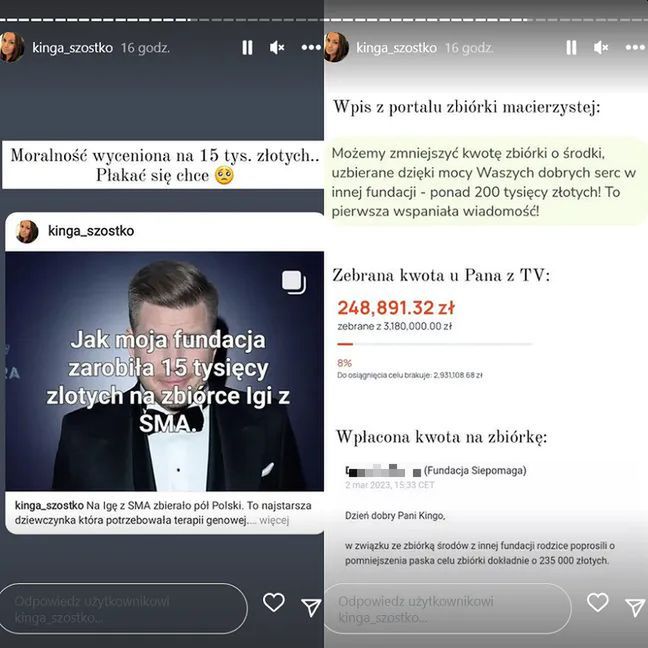Click the reply field on left story
The width and height of the screenshot is (648, 648).
(x=124, y=608)
